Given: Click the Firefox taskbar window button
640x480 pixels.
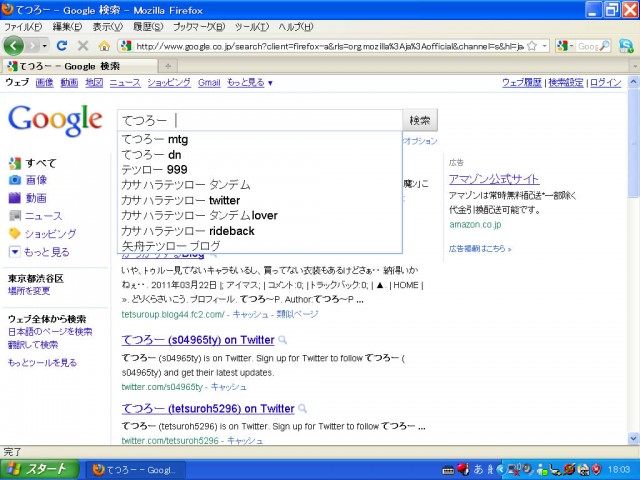Looking at the screenshot, I should click(136, 470).
